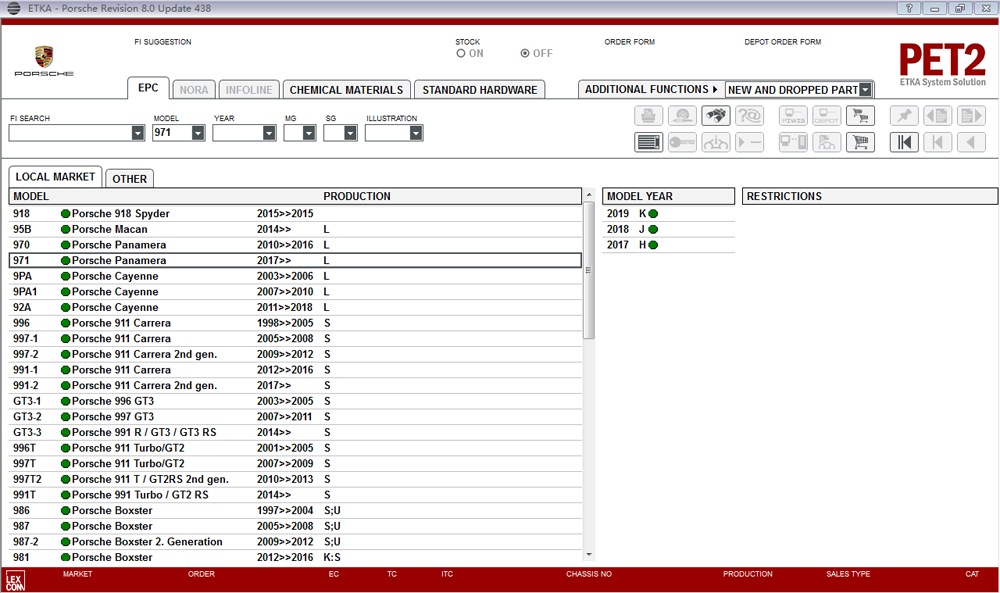1000x593 pixels.
Task: Click the DEPOT toolbar icon
Action: click(x=827, y=116)
